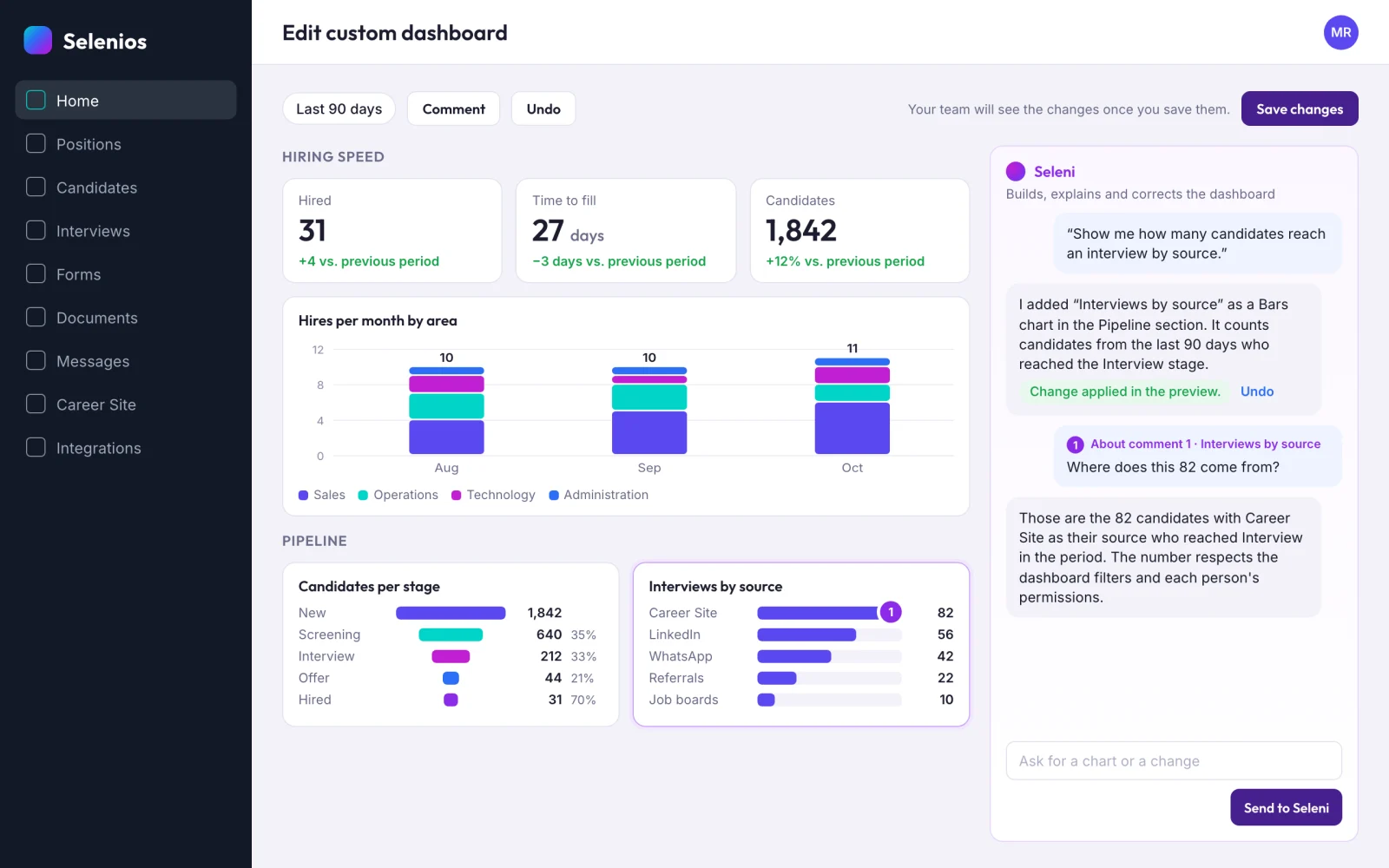Click the Career Site sidebar icon

(36, 404)
